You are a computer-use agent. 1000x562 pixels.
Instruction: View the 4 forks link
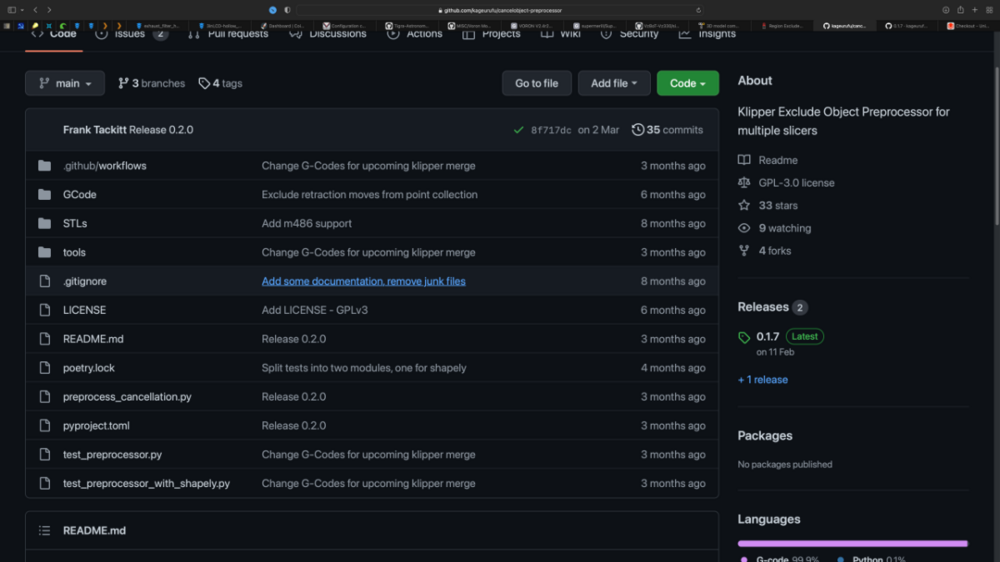pos(765,251)
